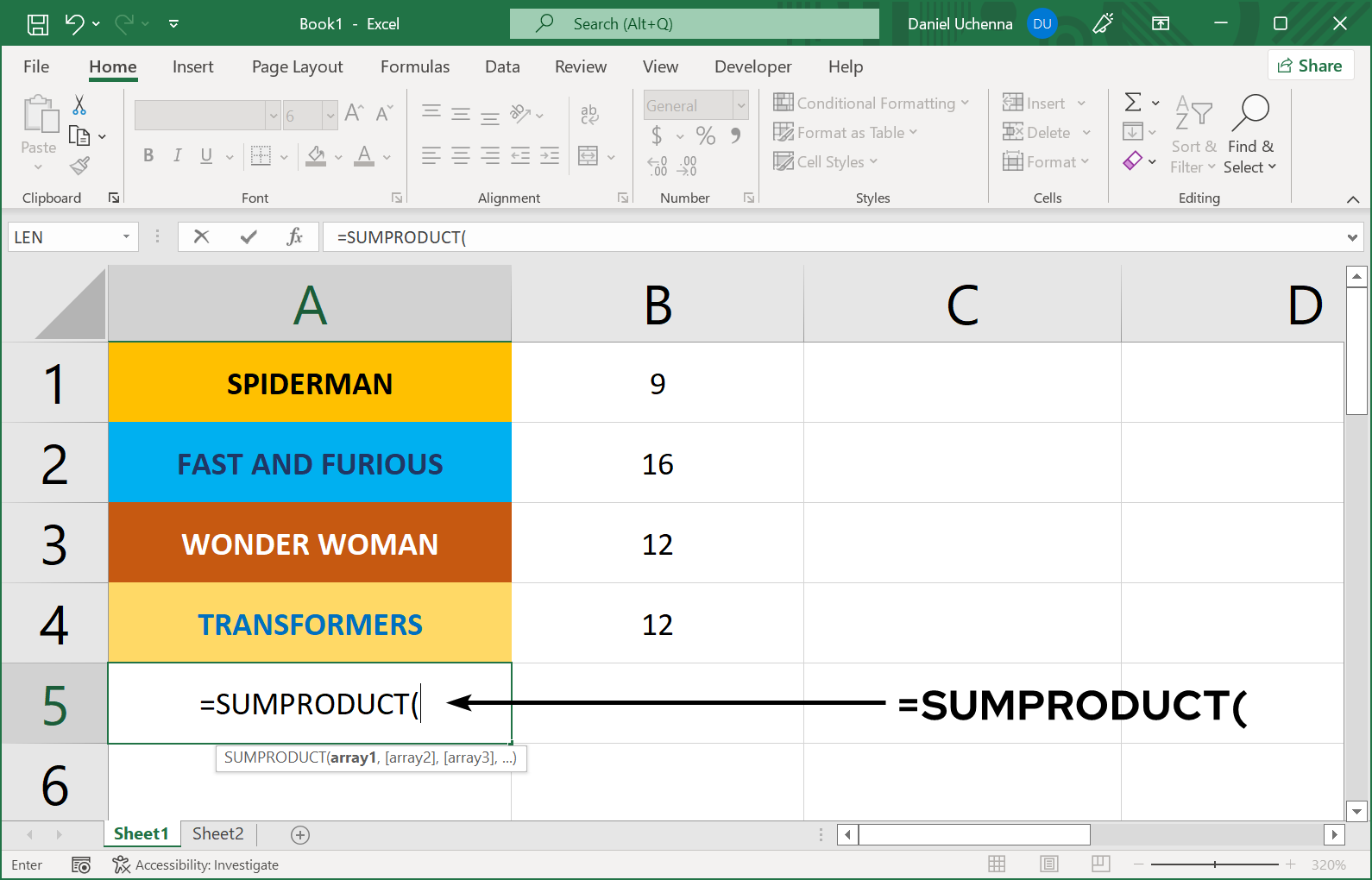This screenshot has height=880, width=1372.
Task: Click the Save icon in title bar
Action: (38, 24)
